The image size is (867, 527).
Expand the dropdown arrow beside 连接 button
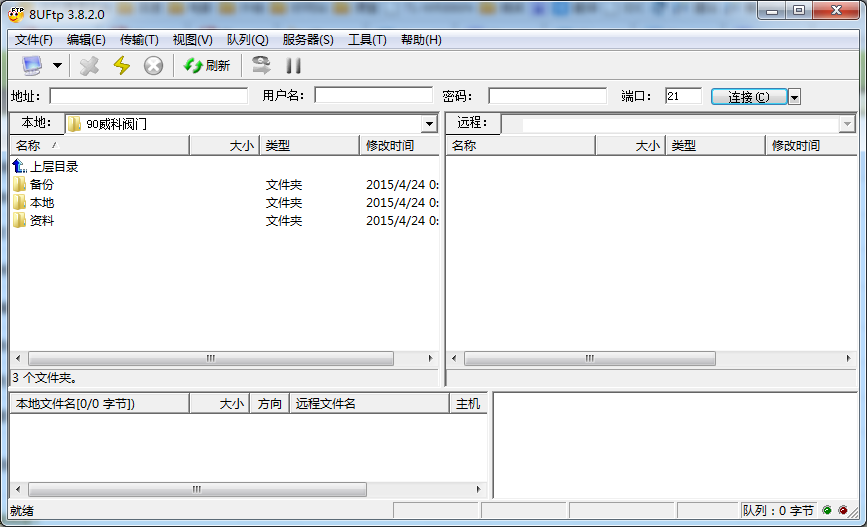tap(795, 97)
